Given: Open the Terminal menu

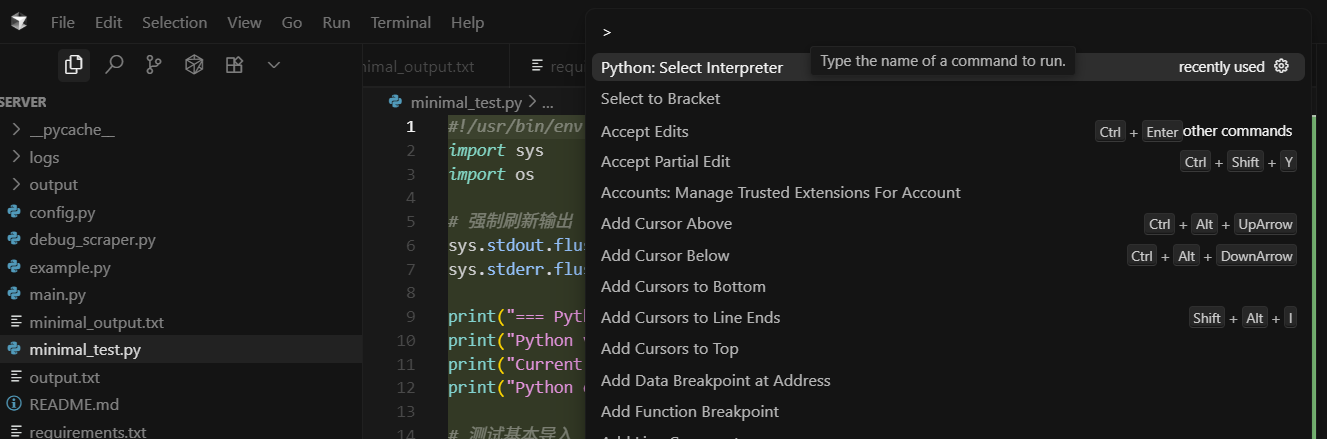Looking at the screenshot, I should [400, 22].
